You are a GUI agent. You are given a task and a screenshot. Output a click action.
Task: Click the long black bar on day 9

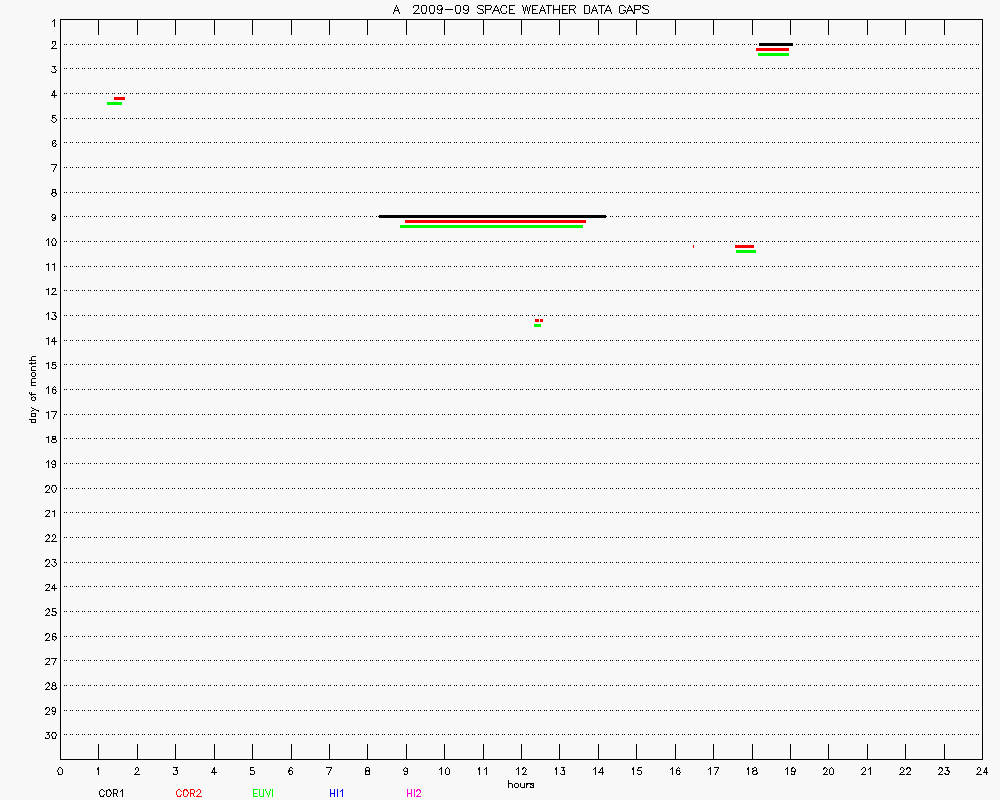[492, 216]
